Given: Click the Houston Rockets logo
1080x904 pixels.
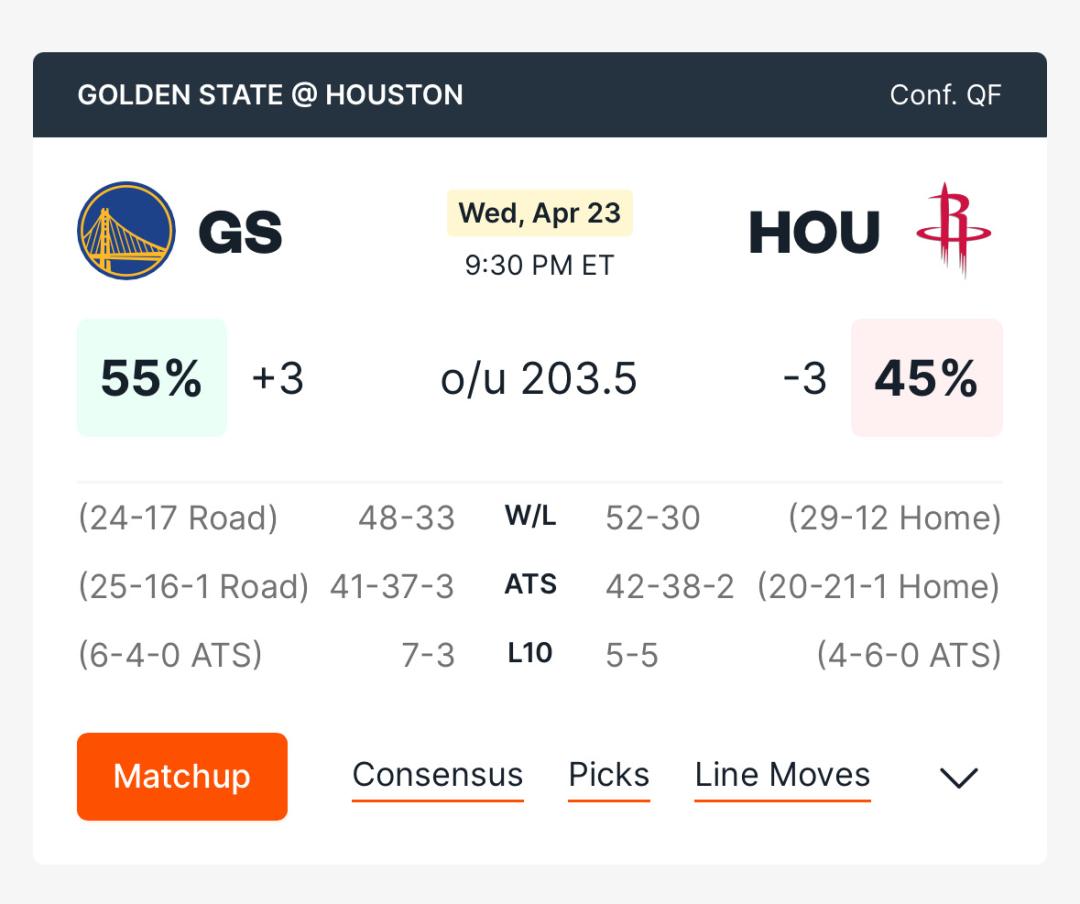Looking at the screenshot, I should 953,230.
